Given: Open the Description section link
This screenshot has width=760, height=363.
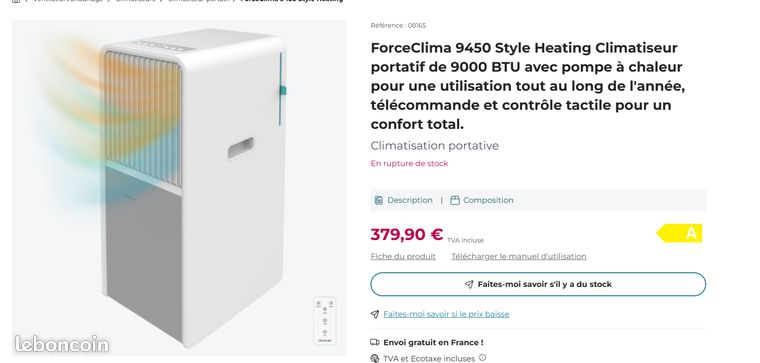Looking at the screenshot, I should 410,200.
